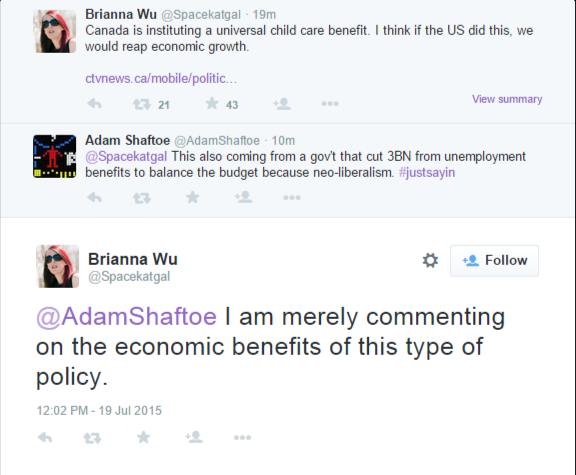576x475 pixels.
Task: Open Adam Shaftoe's pixel-art avatar
Action: click(x=55, y=156)
